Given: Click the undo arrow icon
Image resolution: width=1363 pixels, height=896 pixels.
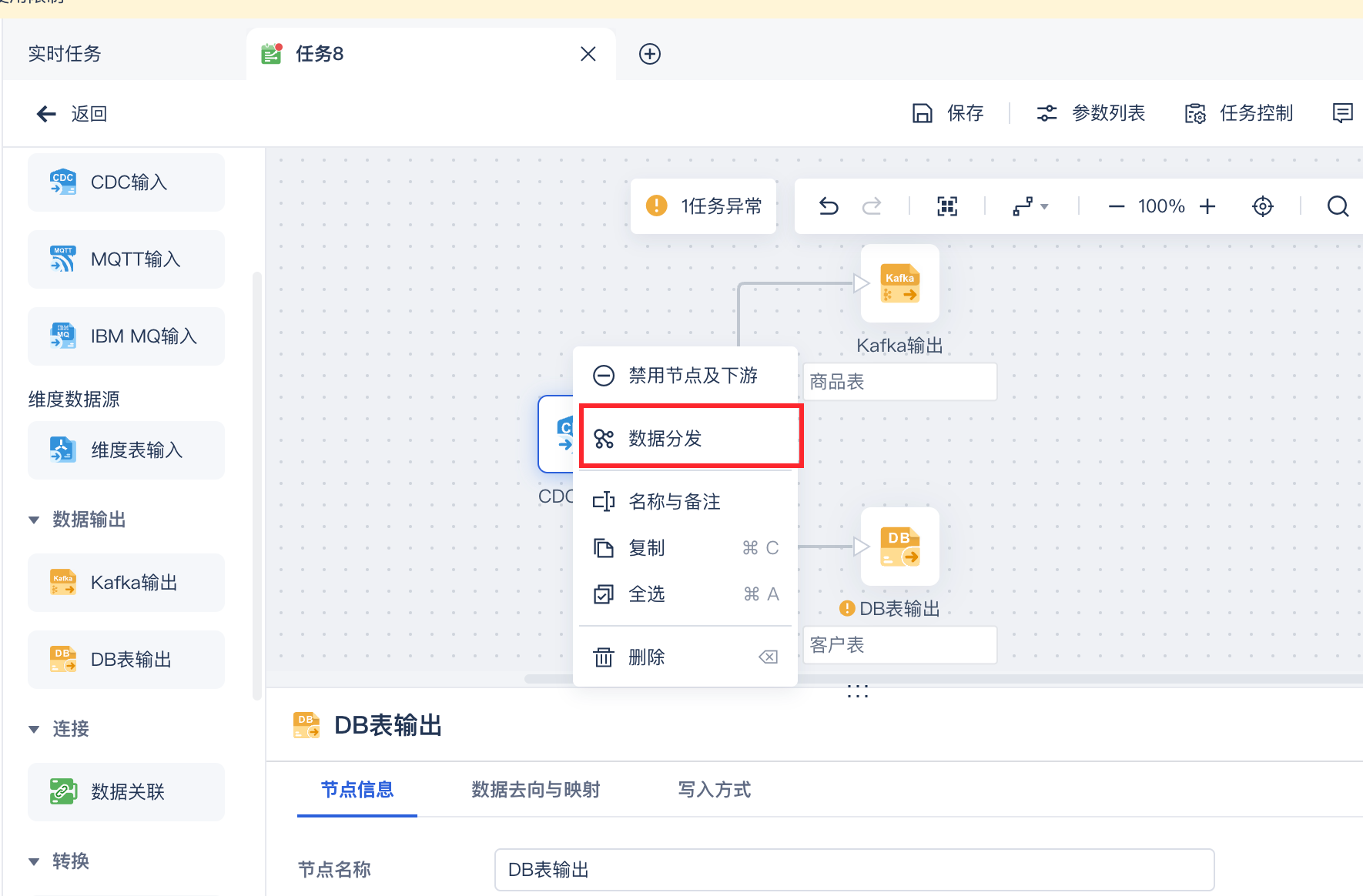Looking at the screenshot, I should tap(829, 206).
